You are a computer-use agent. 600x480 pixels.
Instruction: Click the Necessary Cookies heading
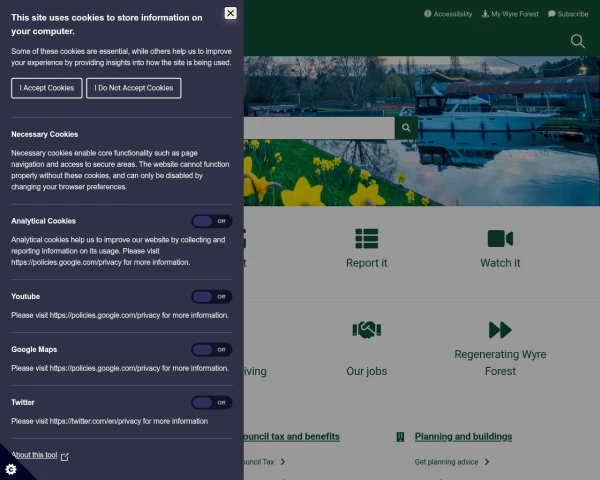(44, 134)
